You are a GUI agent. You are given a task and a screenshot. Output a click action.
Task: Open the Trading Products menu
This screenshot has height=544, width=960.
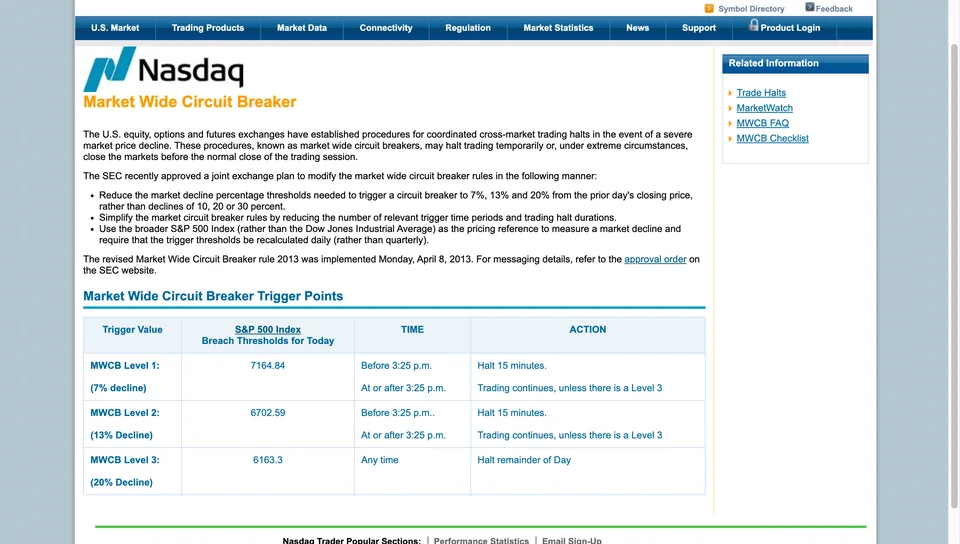pos(208,28)
